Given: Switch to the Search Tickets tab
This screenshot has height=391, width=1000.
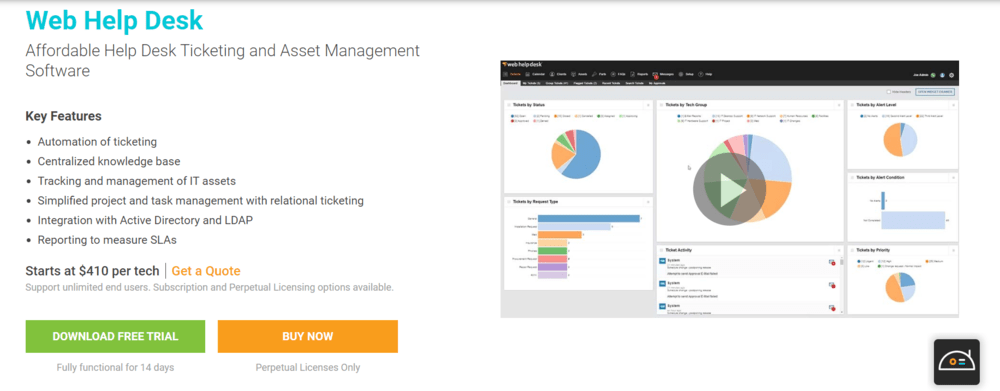Looking at the screenshot, I should point(635,83).
